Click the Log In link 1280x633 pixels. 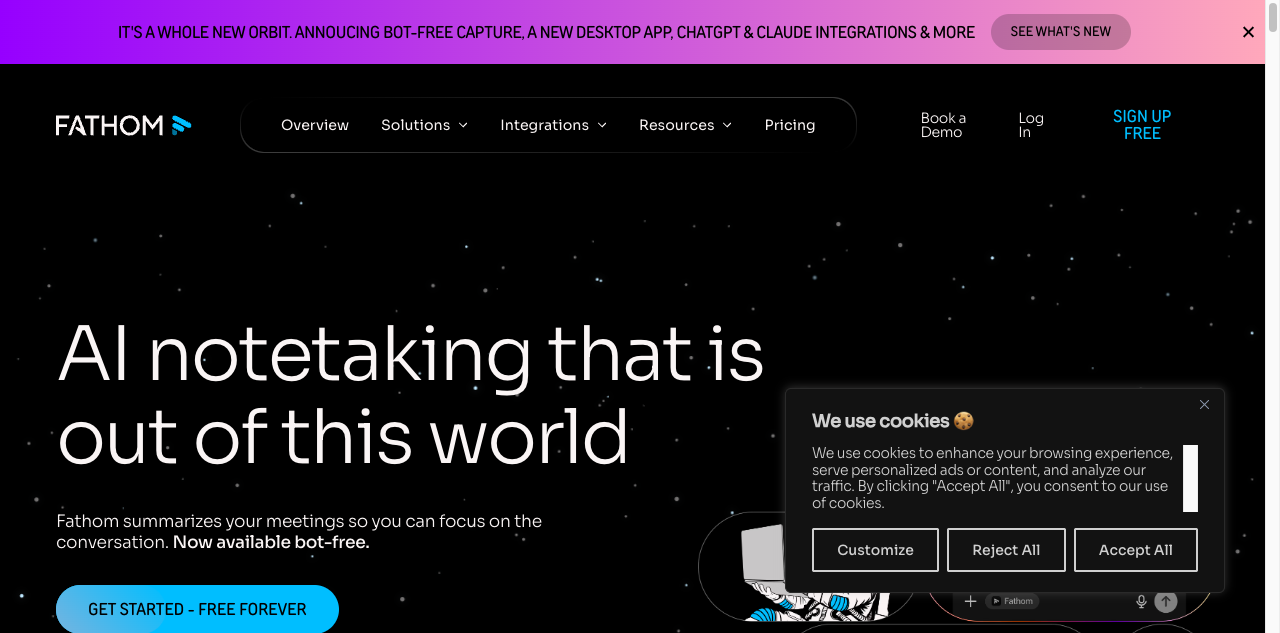point(1030,125)
